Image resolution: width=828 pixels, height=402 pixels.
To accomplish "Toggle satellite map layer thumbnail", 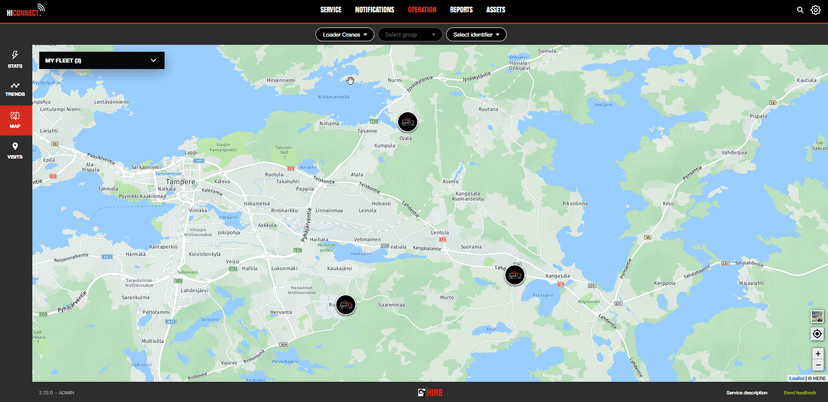I will pos(817,316).
